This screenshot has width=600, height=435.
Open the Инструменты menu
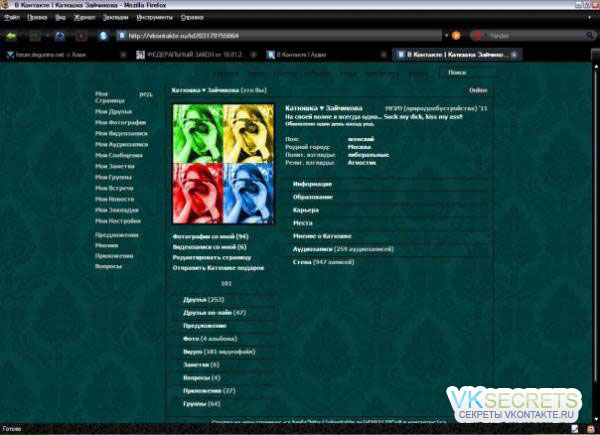(x=155, y=18)
